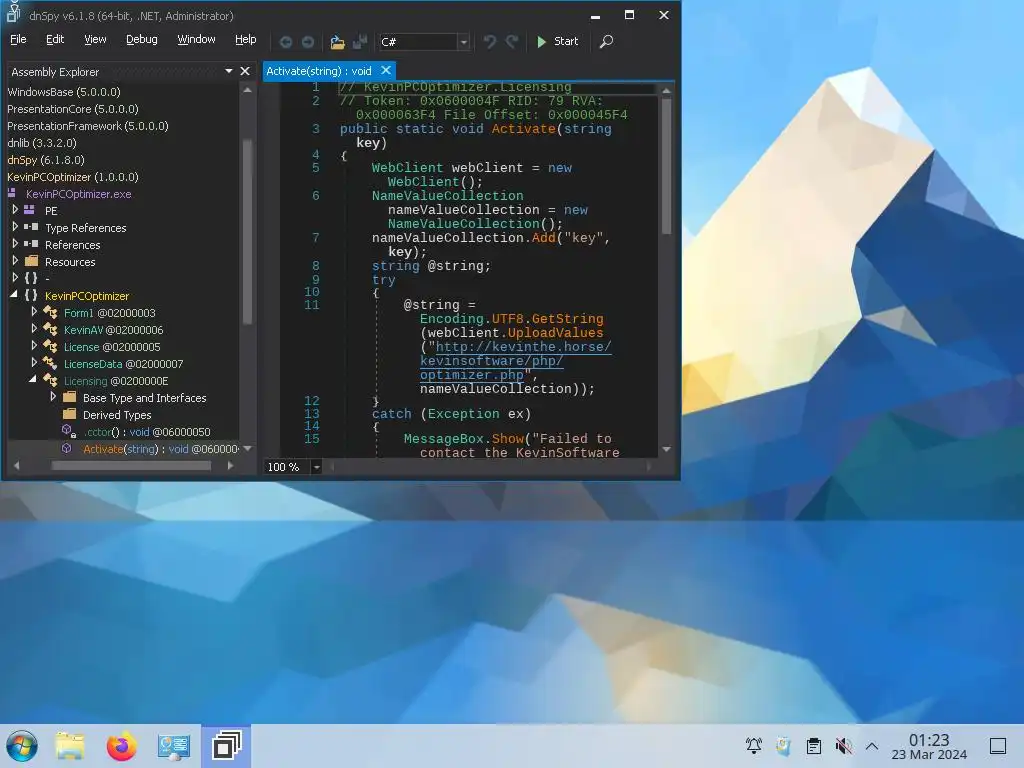The image size is (1024, 768).
Task: Open the 100 % zoom dropdown
Action: click(316, 467)
